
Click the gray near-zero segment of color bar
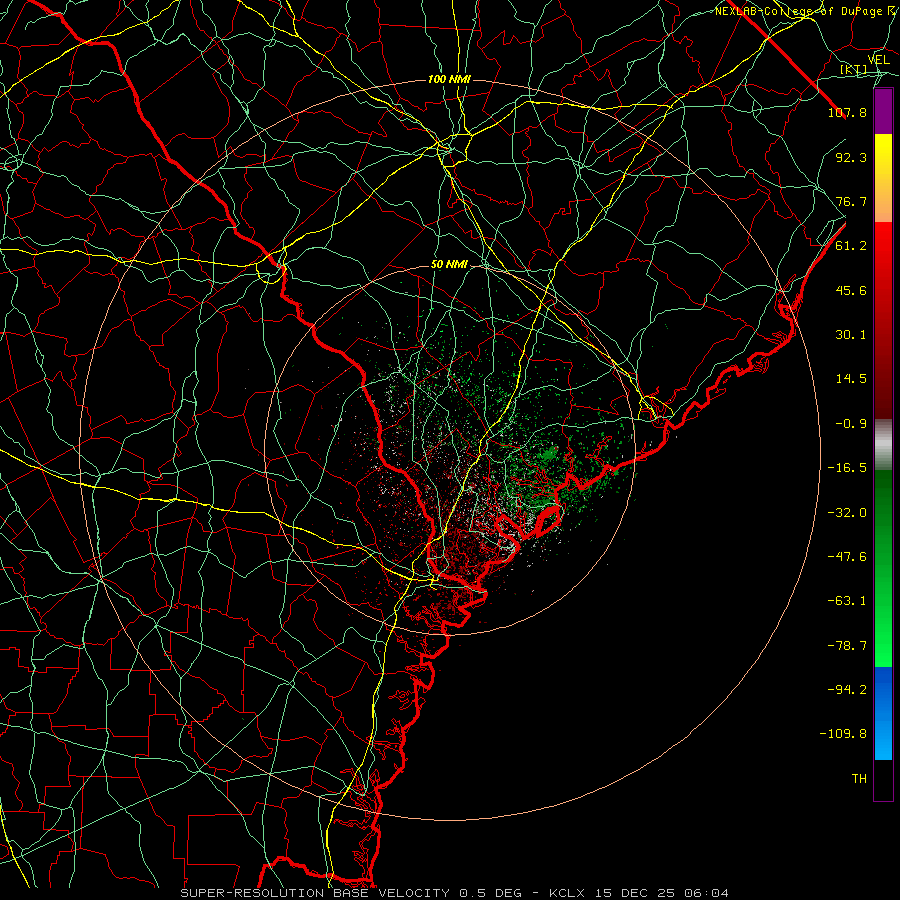(883, 445)
